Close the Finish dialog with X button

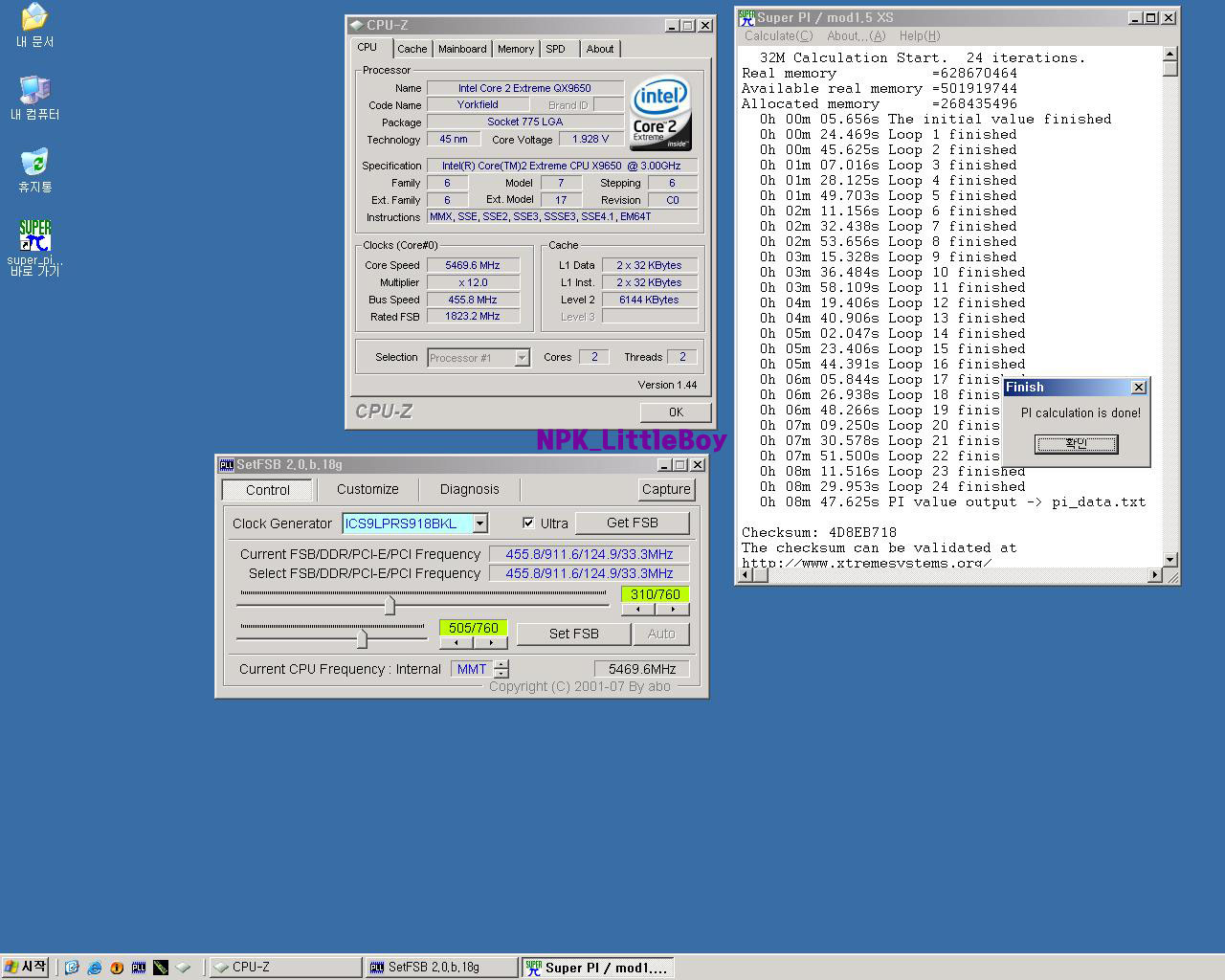(x=1138, y=387)
